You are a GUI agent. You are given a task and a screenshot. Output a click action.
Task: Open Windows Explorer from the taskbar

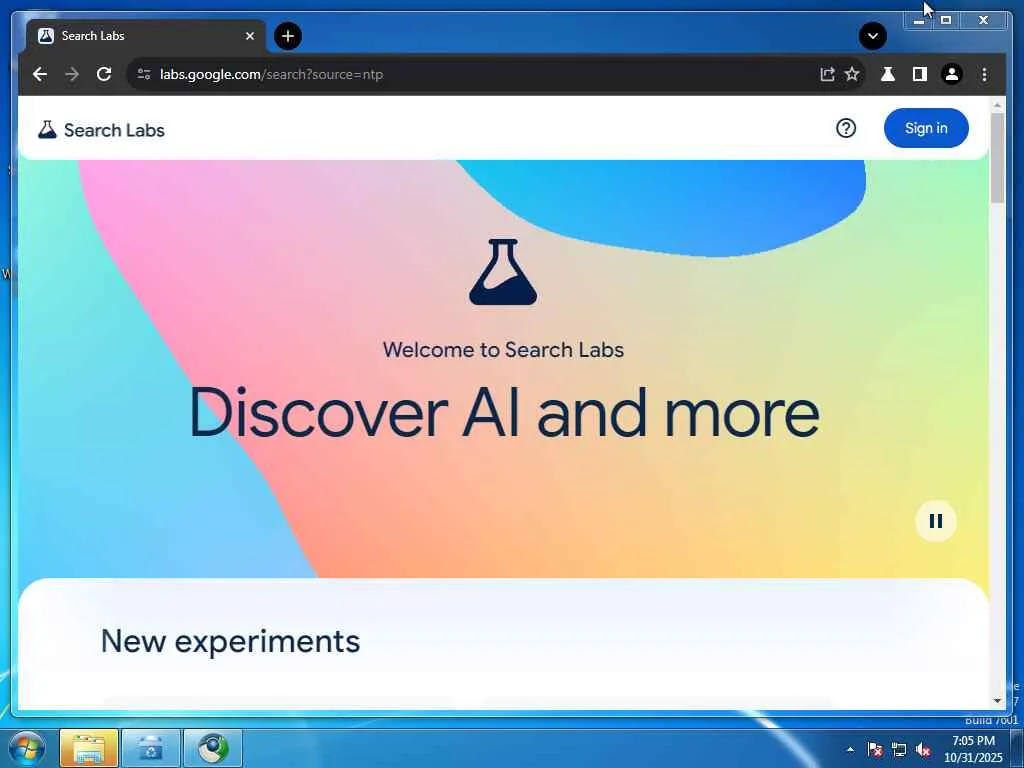coord(89,748)
